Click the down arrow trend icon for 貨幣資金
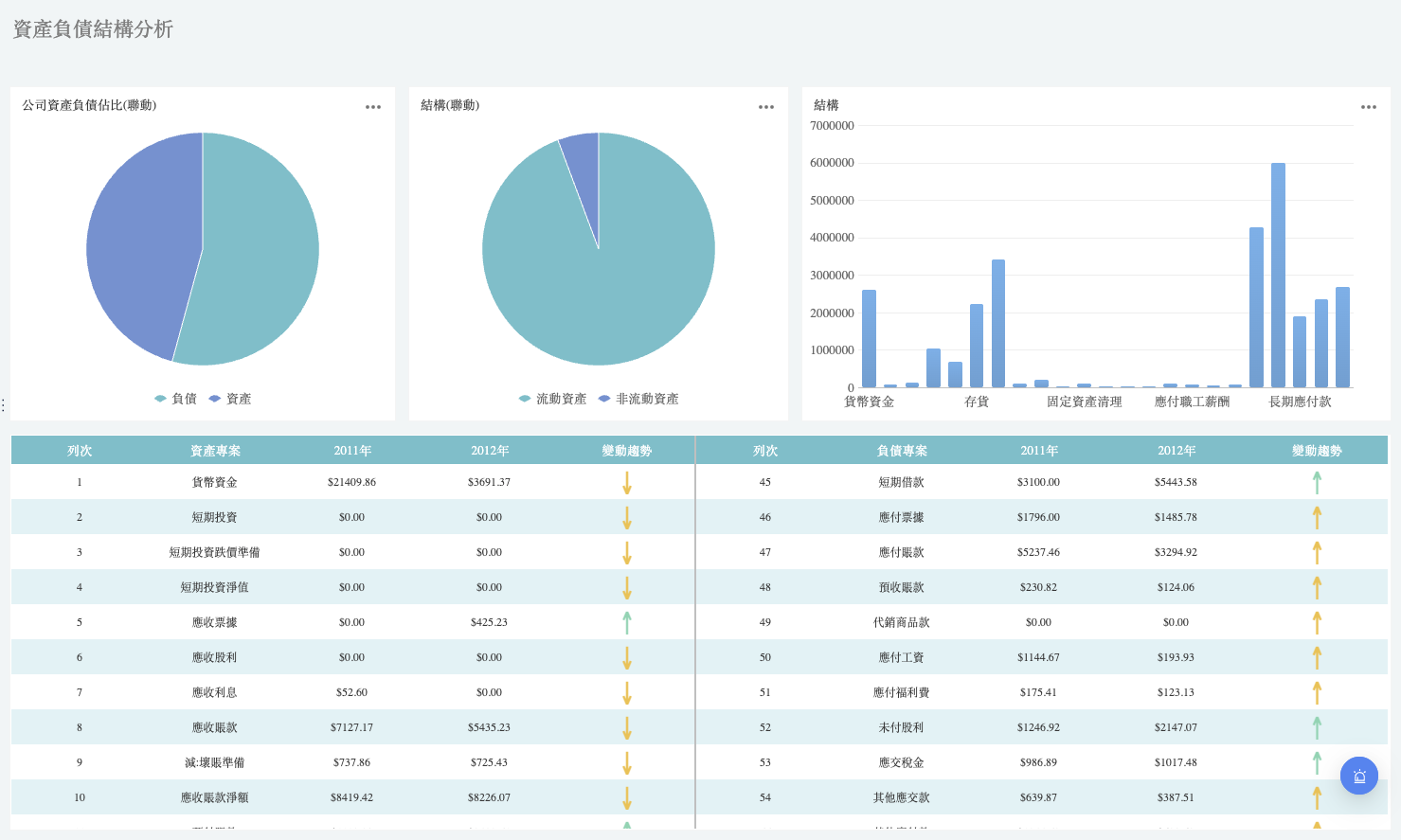1401x840 pixels. pos(627,483)
